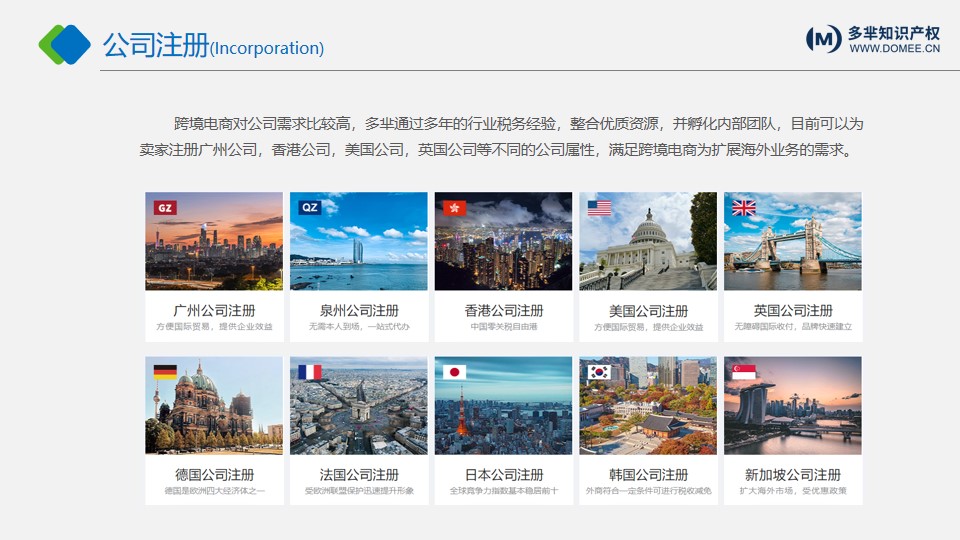
Task: Click 日本公司注册 title
Action: click(504, 474)
